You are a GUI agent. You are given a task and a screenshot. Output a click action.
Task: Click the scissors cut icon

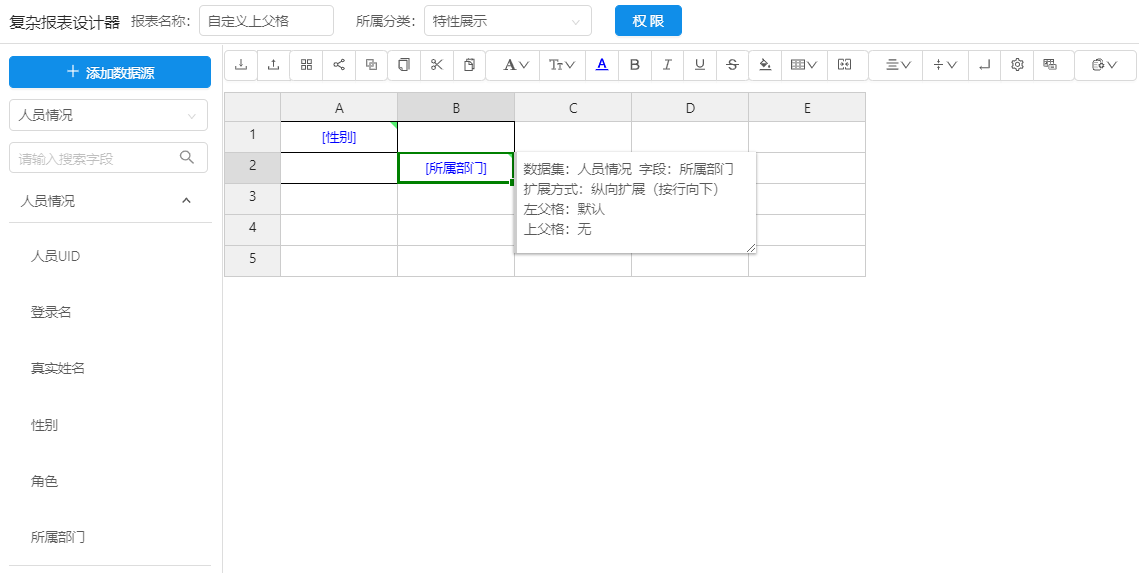click(436, 65)
